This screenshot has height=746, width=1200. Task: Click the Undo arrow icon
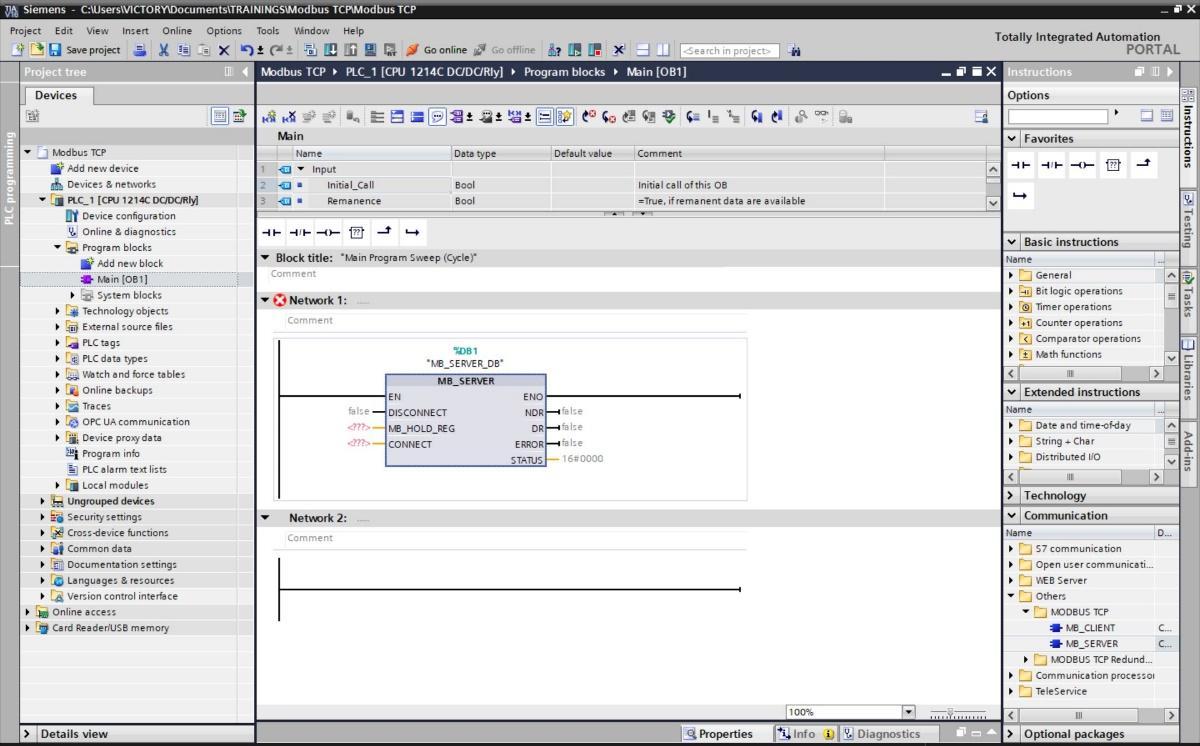point(247,50)
